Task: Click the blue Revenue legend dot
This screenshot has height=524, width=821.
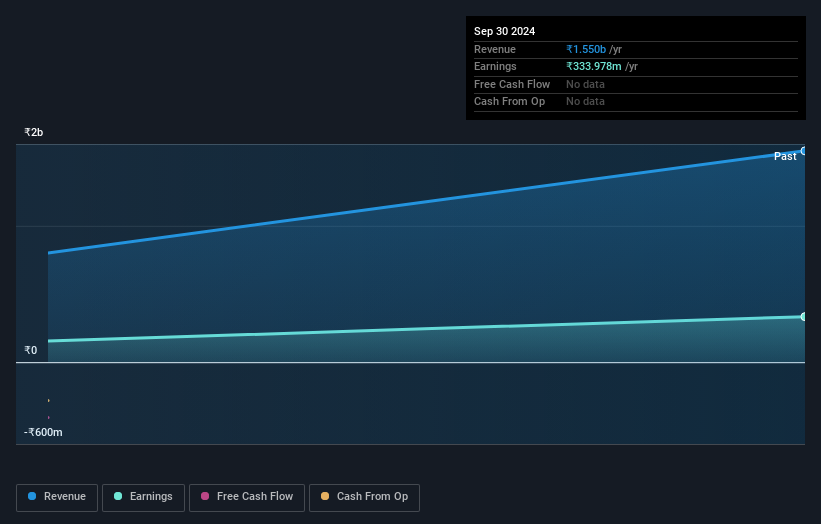Action: pyautogui.click(x=32, y=496)
